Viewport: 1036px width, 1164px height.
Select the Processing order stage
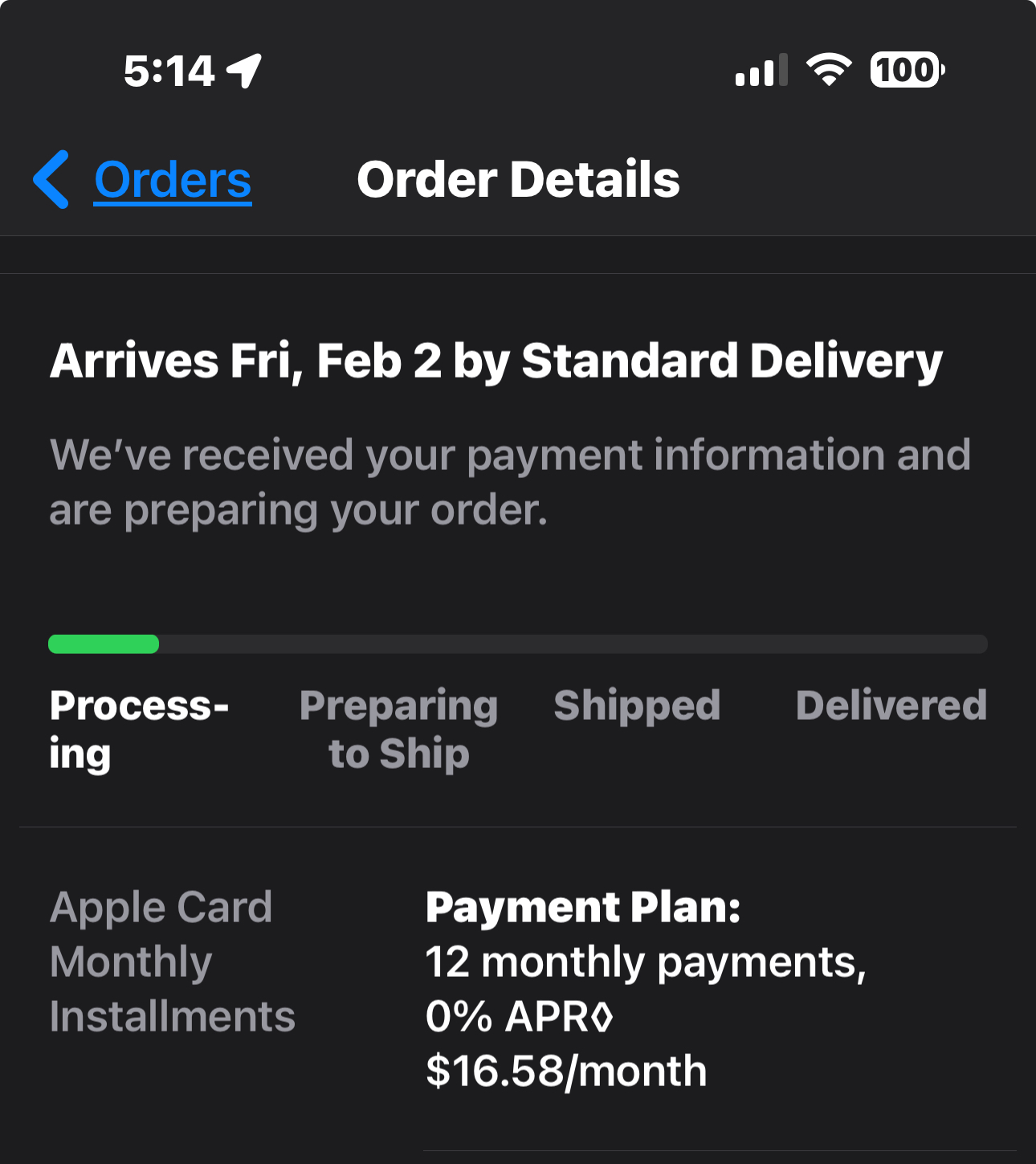tap(140, 727)
